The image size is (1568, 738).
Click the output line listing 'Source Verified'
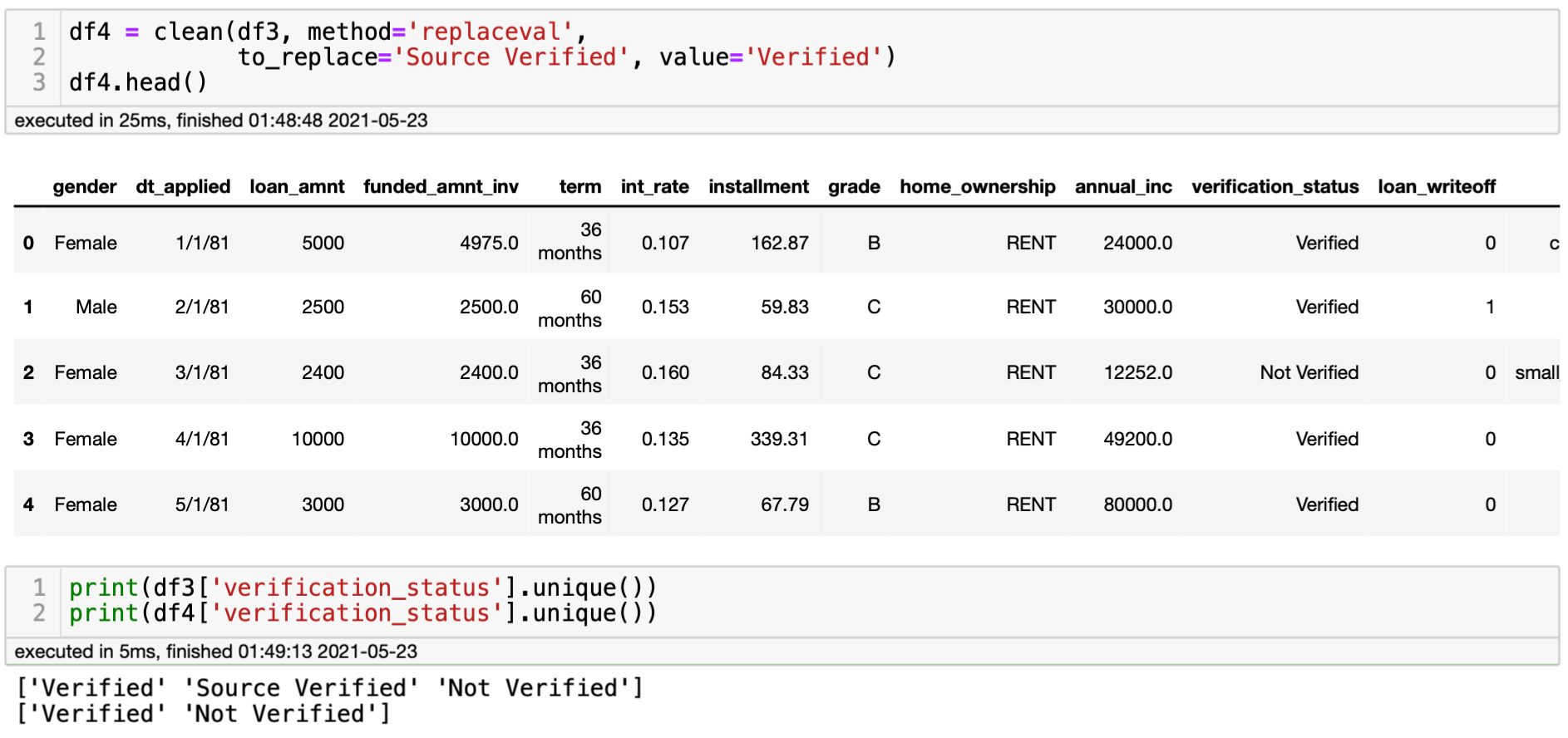coord(329,688)
